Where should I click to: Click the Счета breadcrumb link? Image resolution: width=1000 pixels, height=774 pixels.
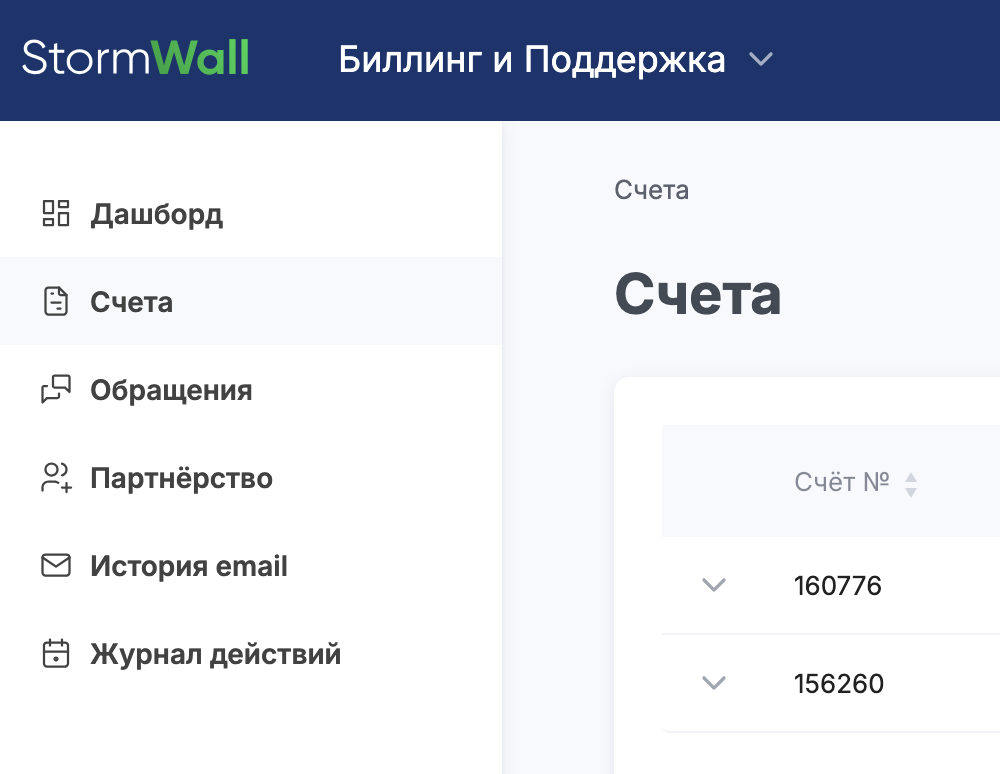[x=652, y=190]
